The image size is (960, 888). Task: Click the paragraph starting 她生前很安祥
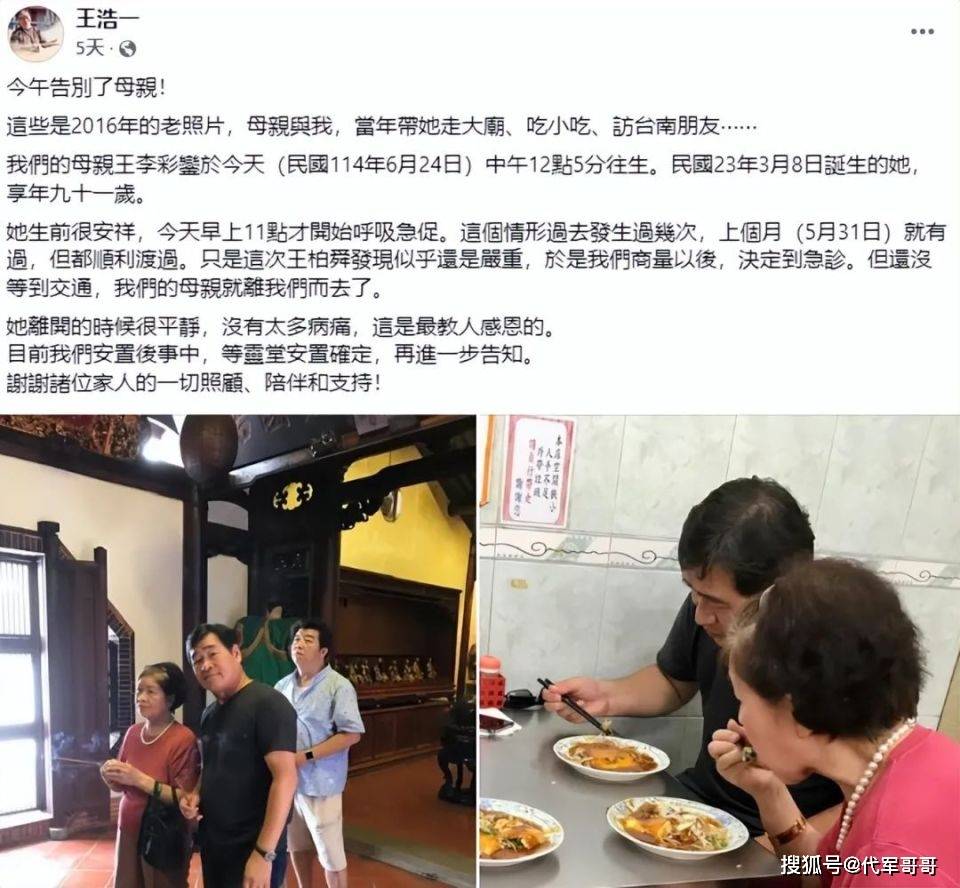476,260
